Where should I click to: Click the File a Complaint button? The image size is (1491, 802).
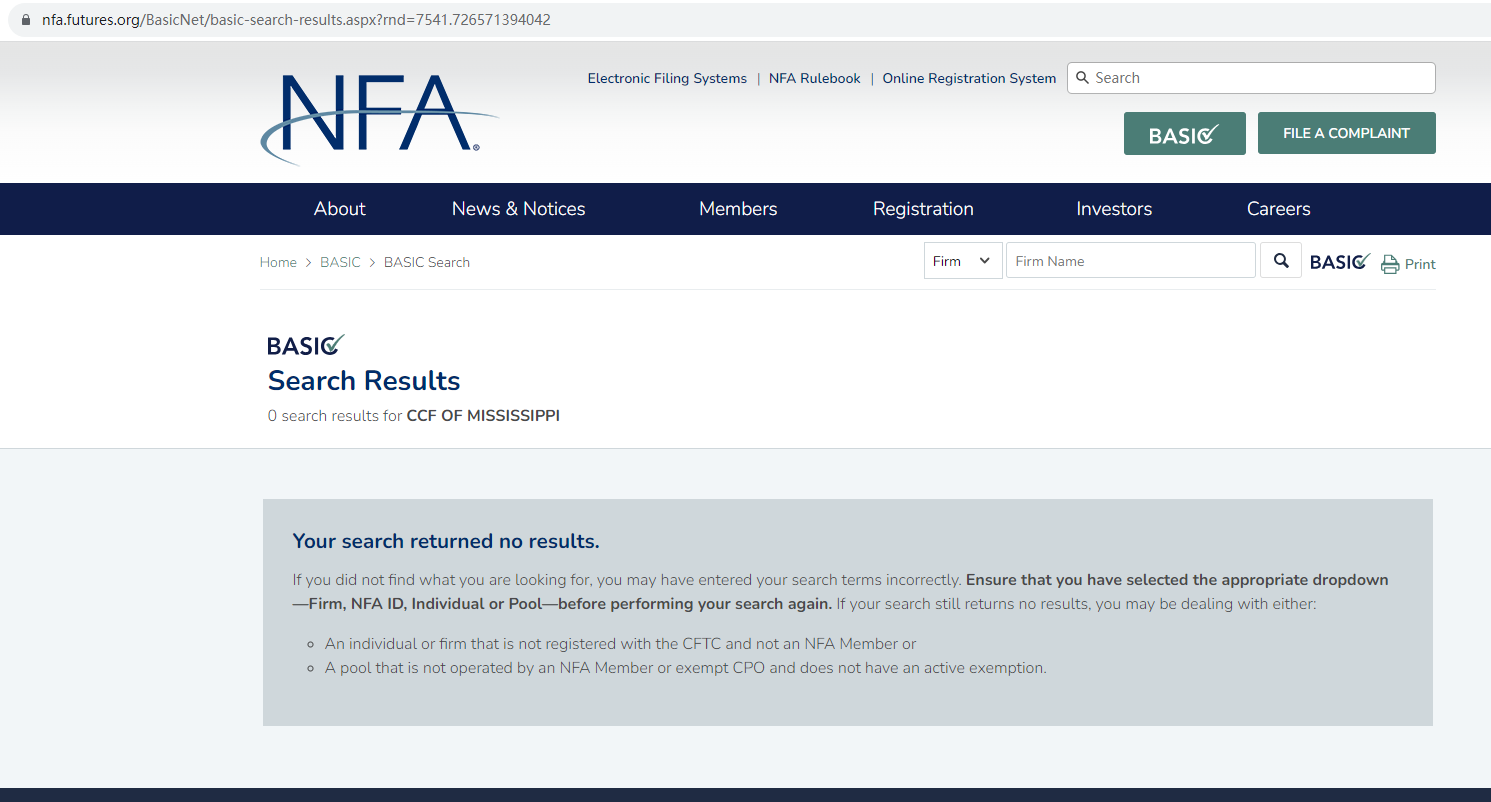(x=1346, y=133)
